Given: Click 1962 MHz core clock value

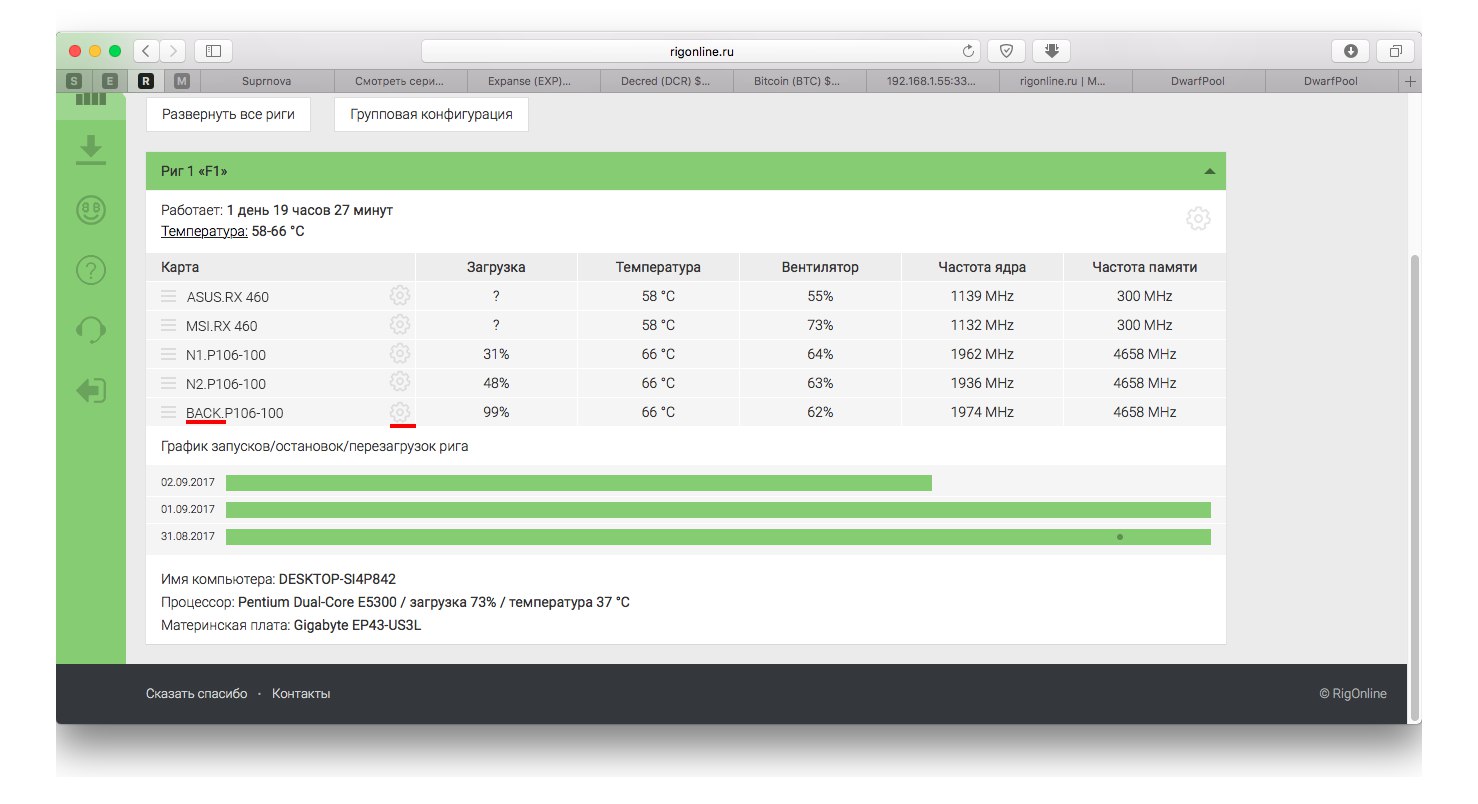Looking at the screenshot, I should pos(982,354).
